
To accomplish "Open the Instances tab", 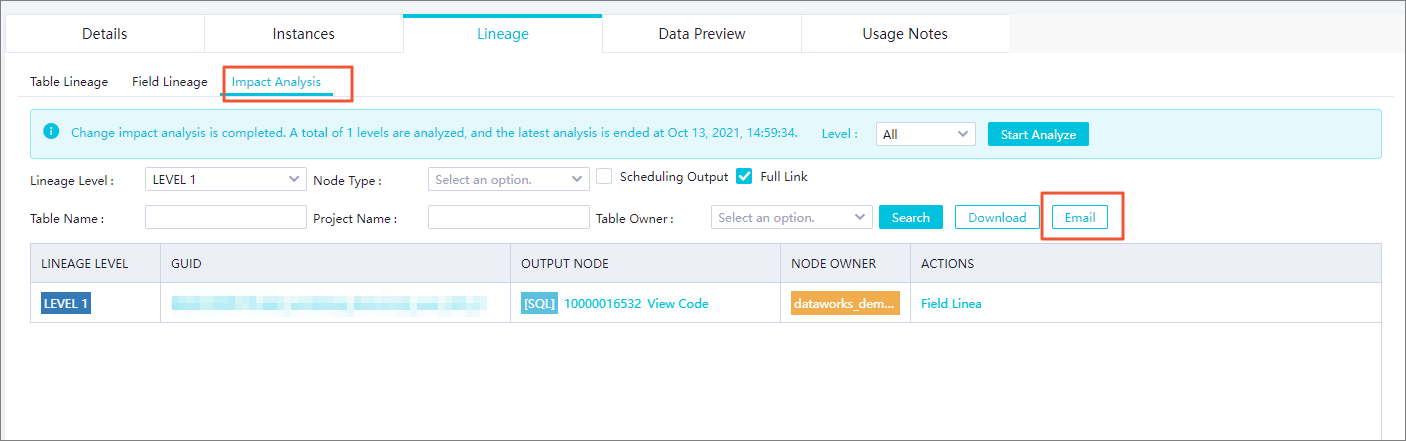I will (303, 34).
